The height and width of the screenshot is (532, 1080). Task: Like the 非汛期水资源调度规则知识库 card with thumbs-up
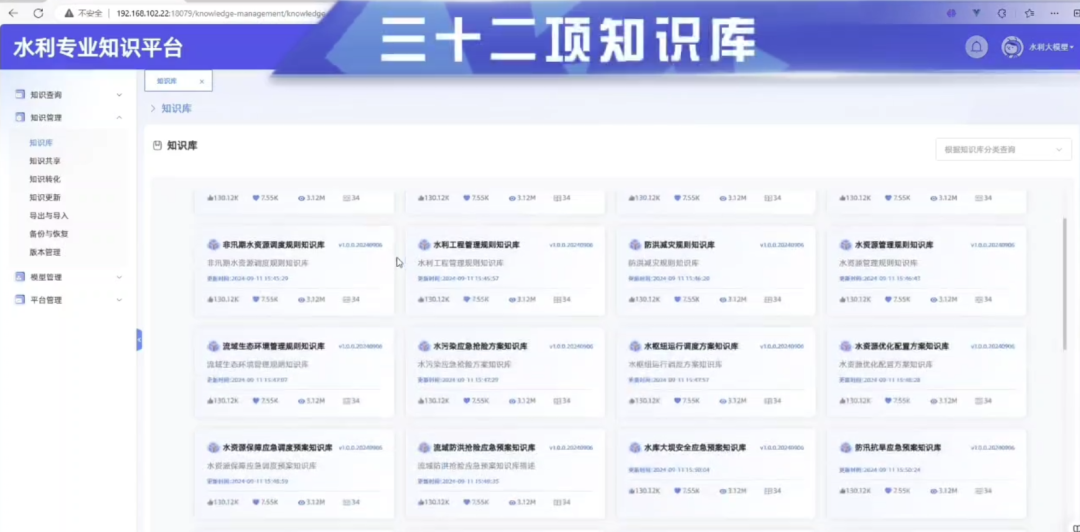click(x=211, y=300)
